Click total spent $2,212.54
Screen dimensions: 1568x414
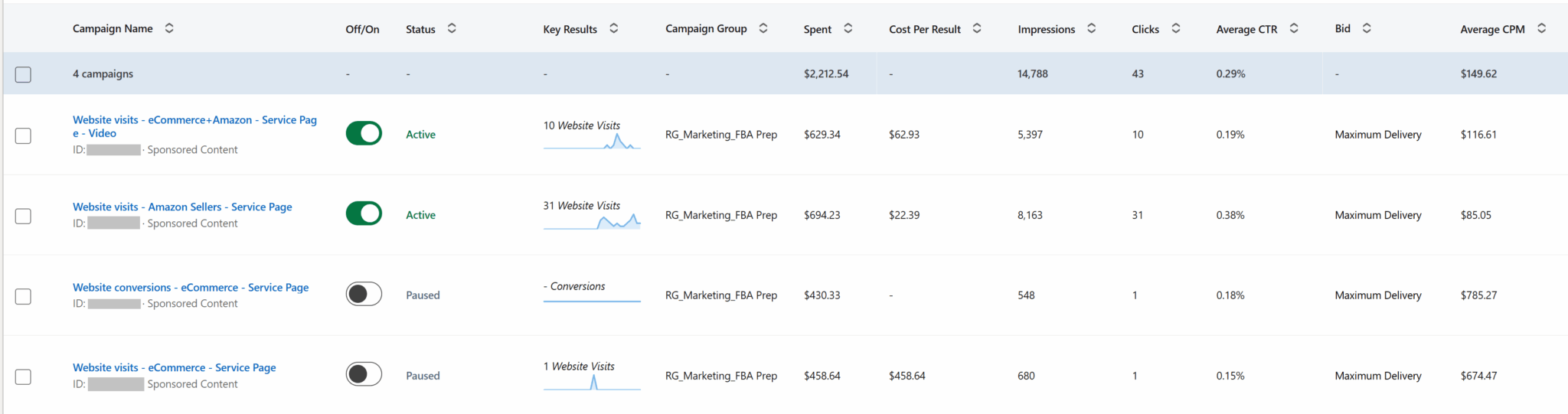point(826,73)
